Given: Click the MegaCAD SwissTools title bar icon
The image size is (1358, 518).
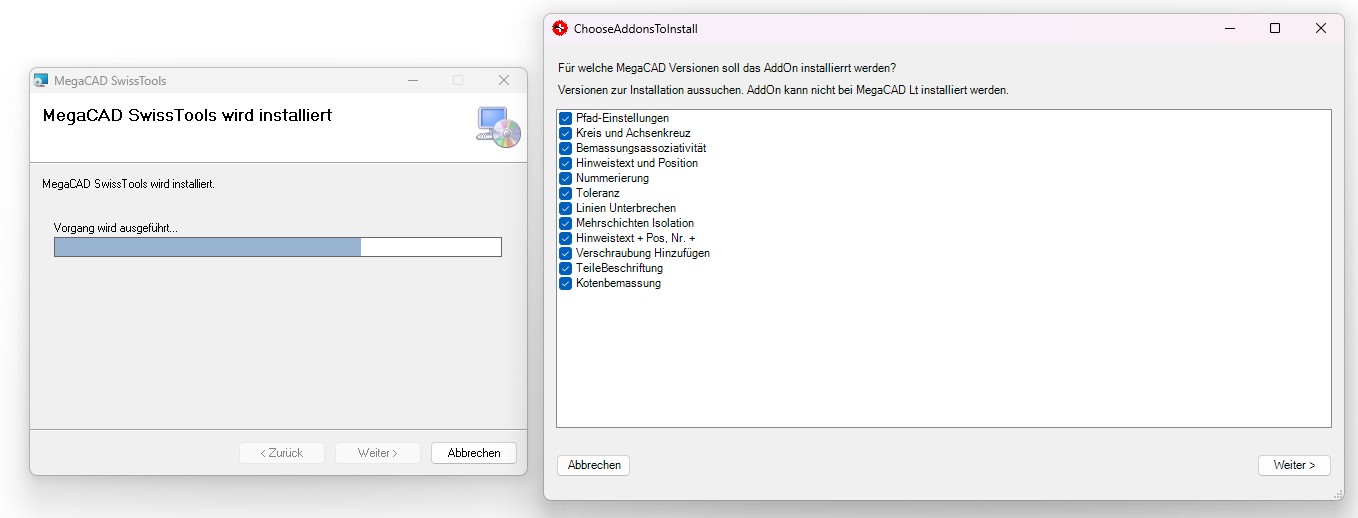Looking at the screenshot, I should [x=41, y=80].
